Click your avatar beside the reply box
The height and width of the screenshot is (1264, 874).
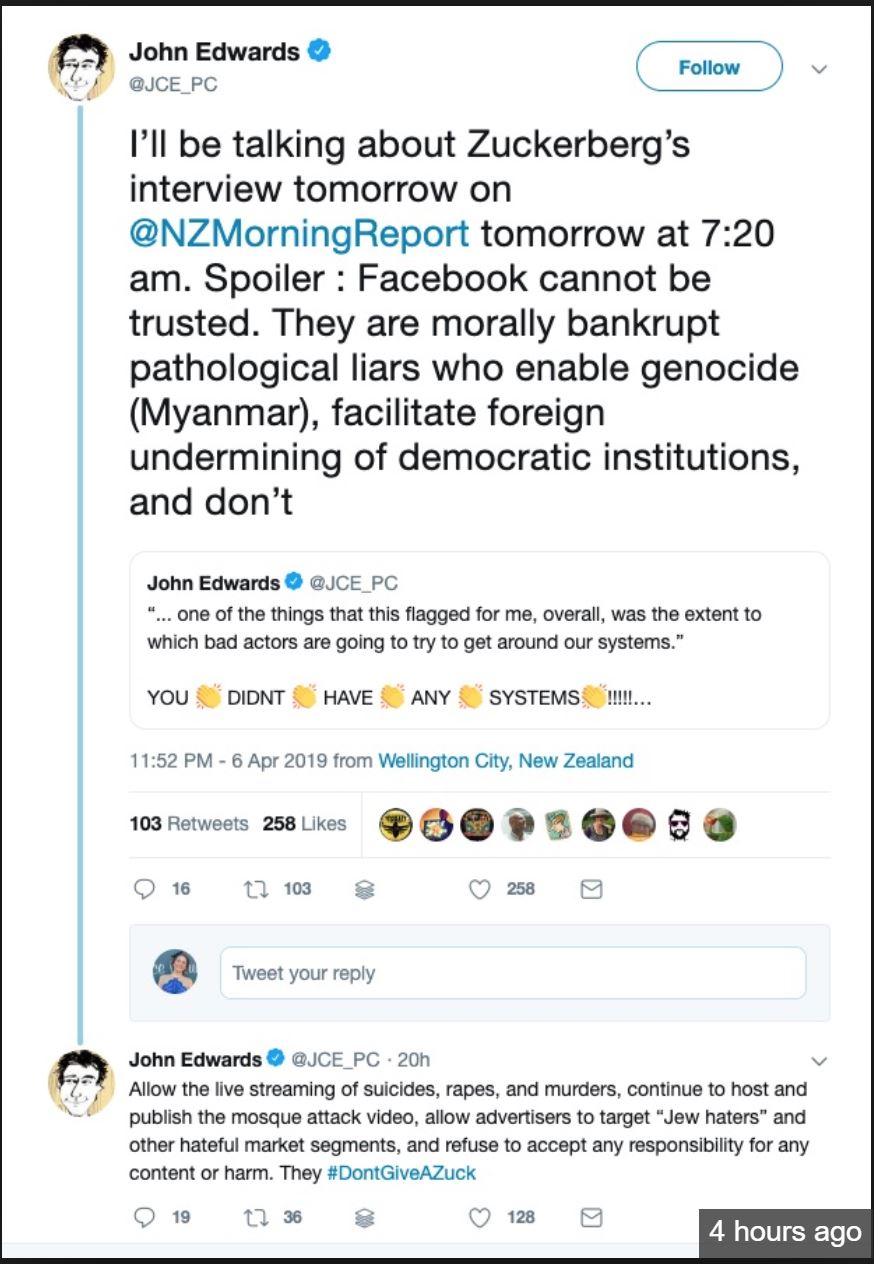coord(177,972)
